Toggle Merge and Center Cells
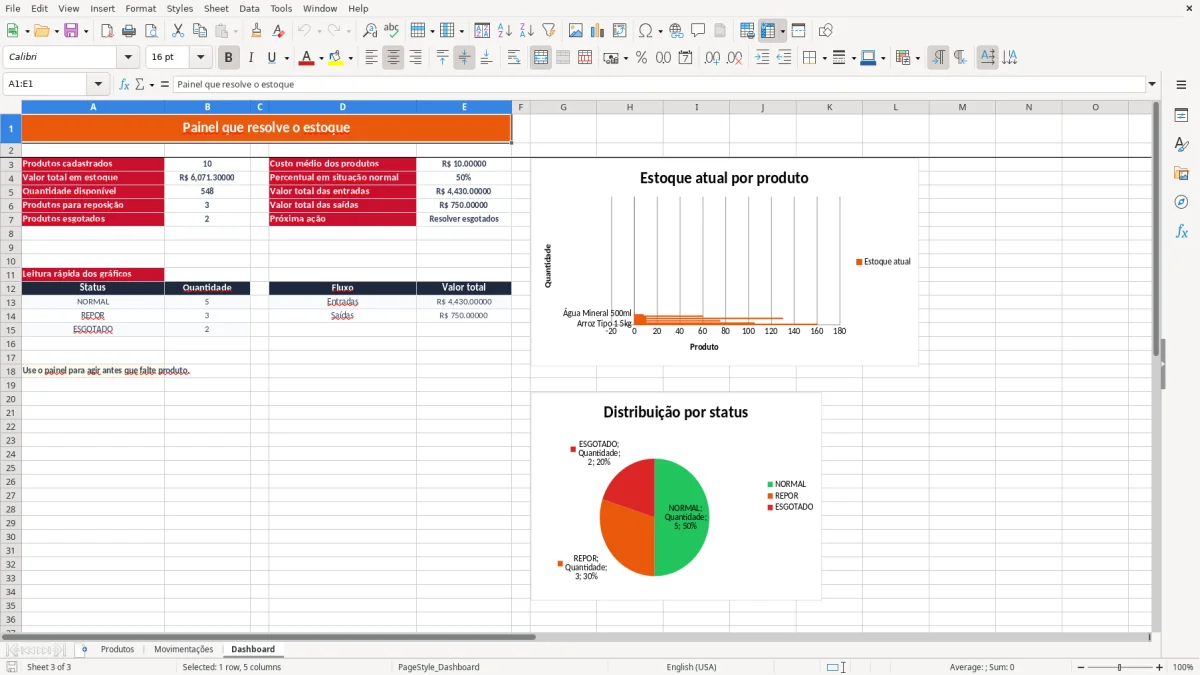The image size is (1200, 675). click(541, 58)
